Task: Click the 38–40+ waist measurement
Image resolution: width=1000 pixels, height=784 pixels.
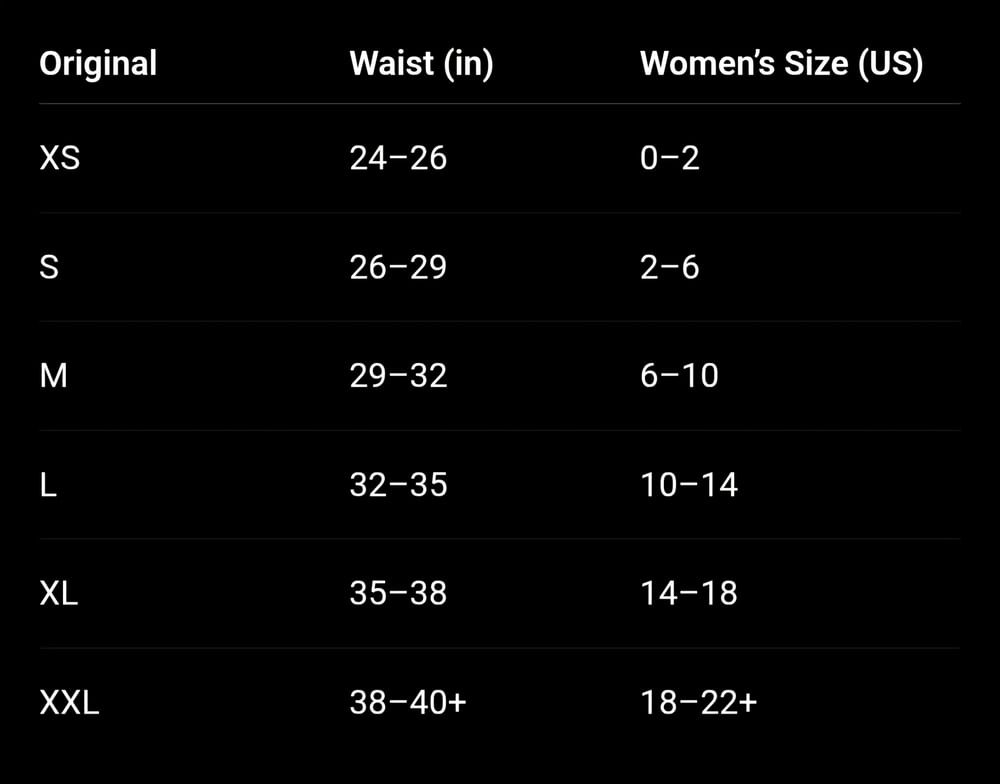Action: [x=408, y=702]
